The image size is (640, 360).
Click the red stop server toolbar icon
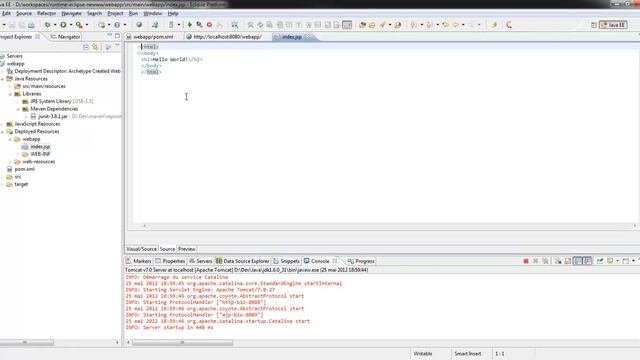coord(209,25)
